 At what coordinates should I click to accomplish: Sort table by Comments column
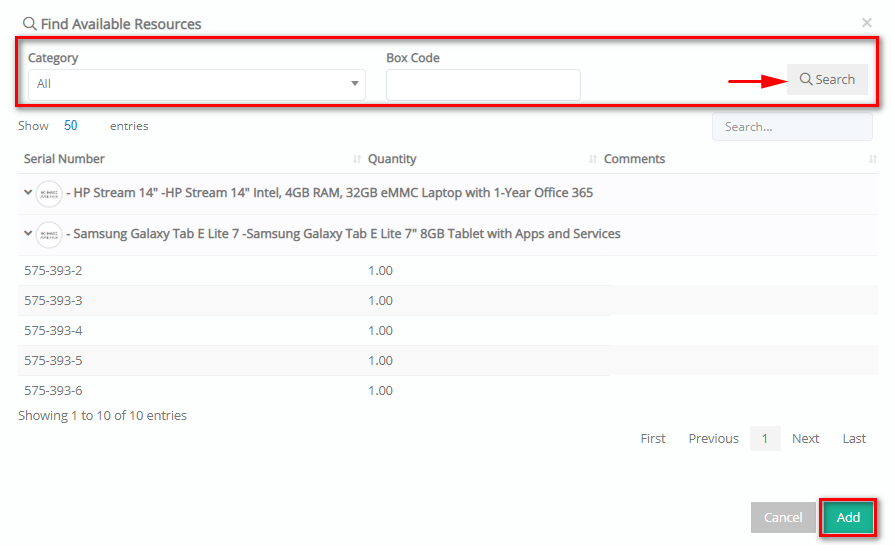[634, 159]
